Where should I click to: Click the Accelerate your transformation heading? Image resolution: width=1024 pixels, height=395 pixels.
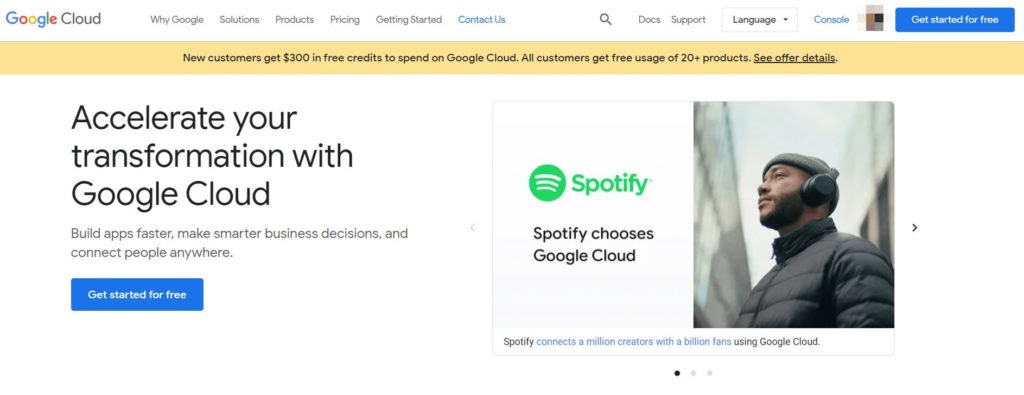point(212,155)
